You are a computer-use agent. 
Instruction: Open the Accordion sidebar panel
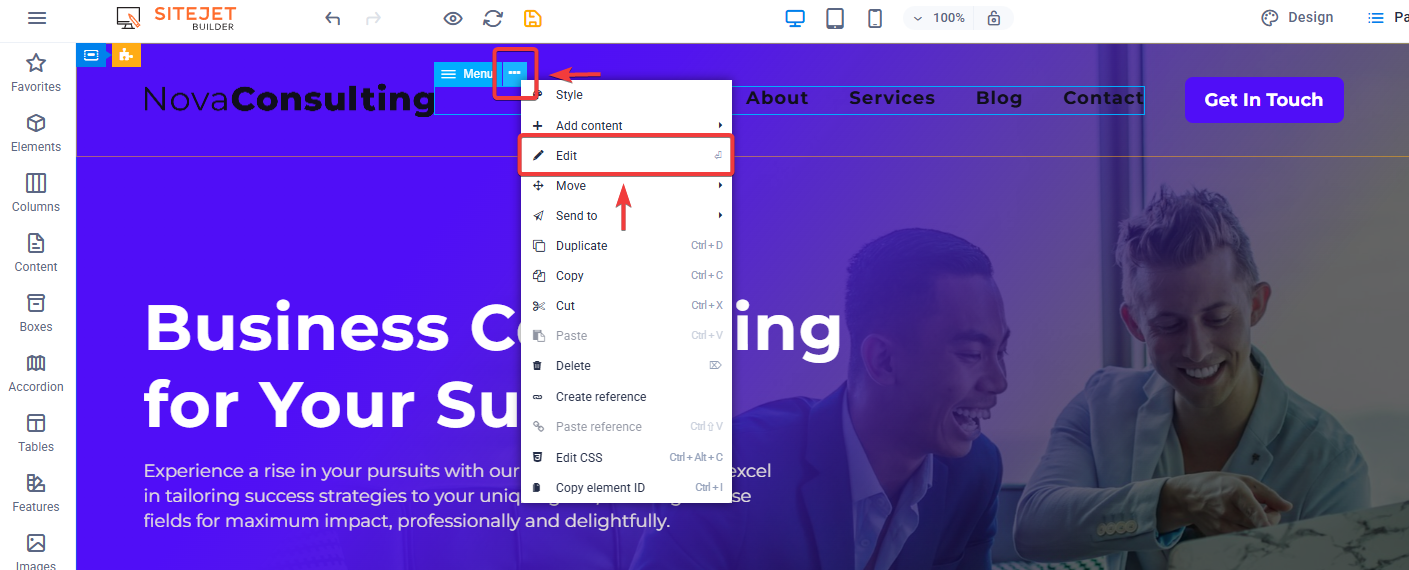point(36,373)
